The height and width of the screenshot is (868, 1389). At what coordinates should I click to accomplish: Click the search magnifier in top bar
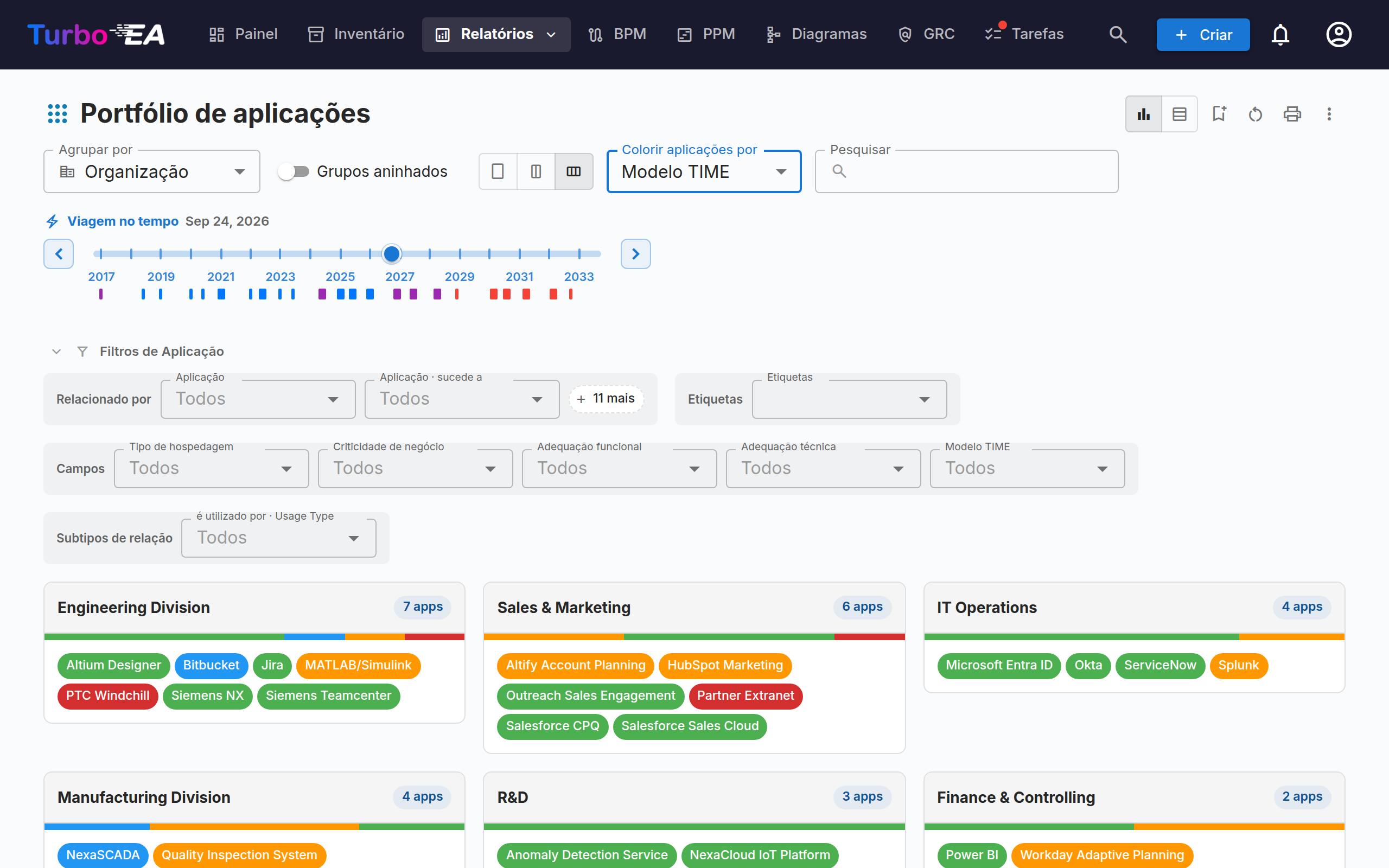tap(1118, 34)
